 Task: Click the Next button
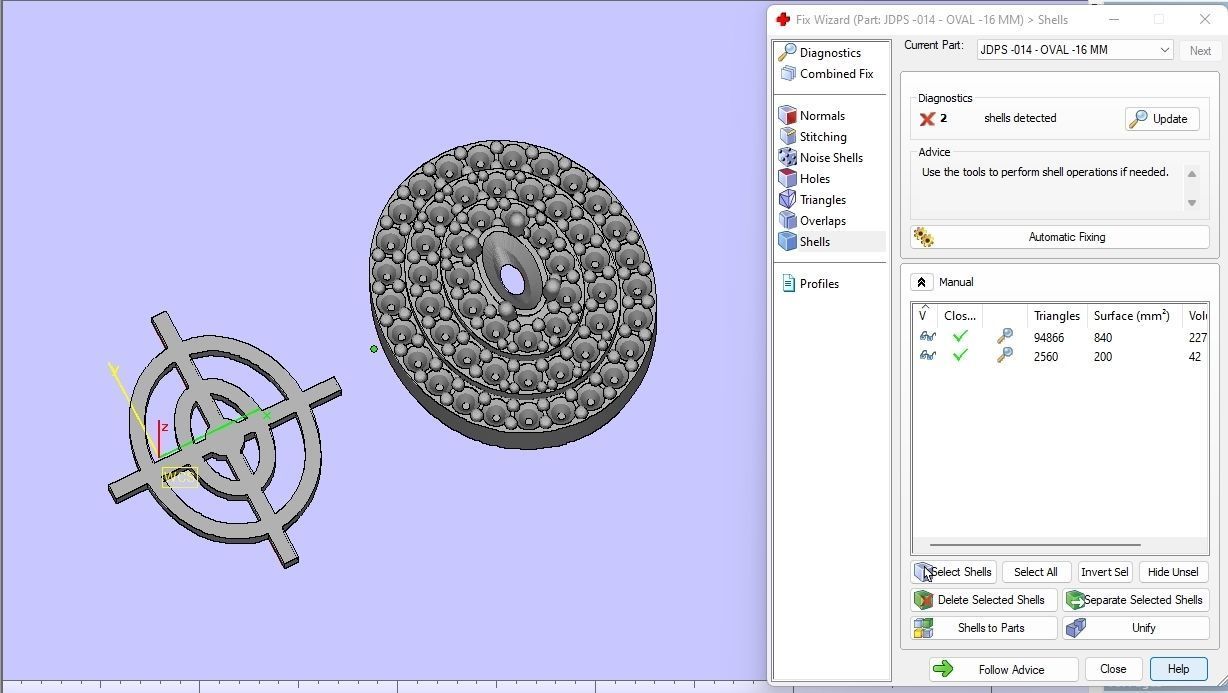(1200, 50)
